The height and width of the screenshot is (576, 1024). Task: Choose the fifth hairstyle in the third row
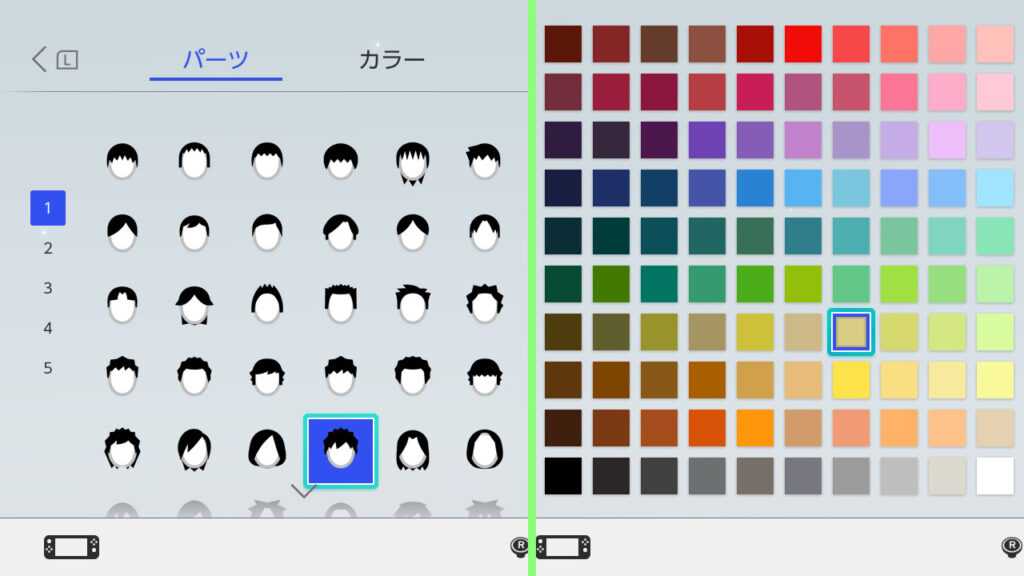click(x=413, y=304)
